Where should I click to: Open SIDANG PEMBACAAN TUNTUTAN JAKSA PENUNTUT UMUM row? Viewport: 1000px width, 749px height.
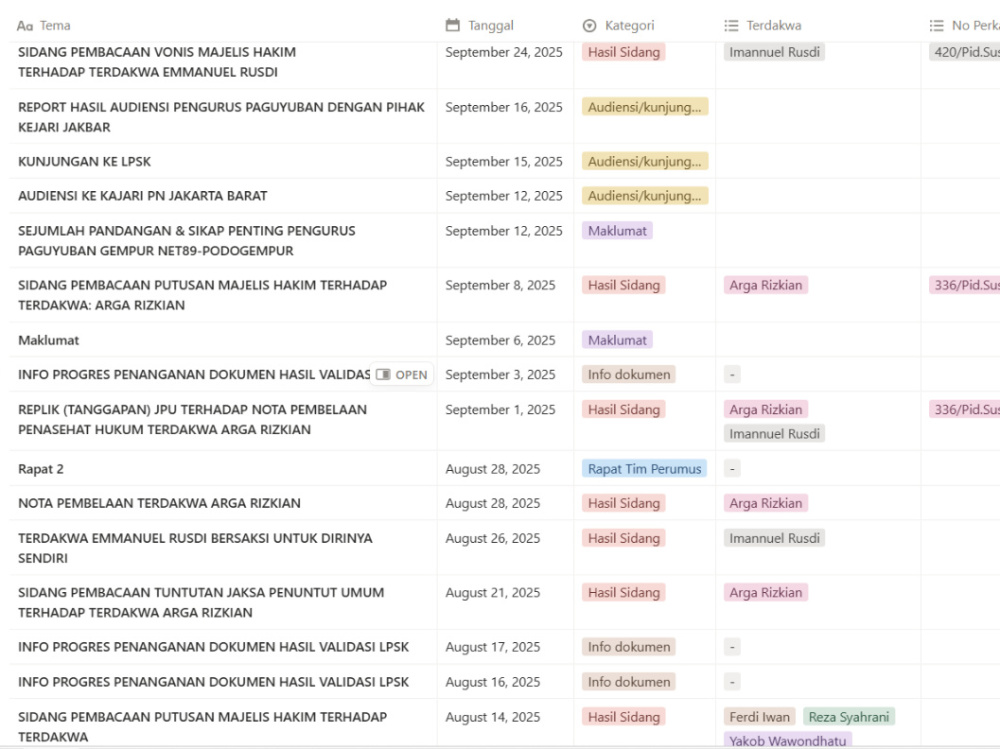coord(201,602)
